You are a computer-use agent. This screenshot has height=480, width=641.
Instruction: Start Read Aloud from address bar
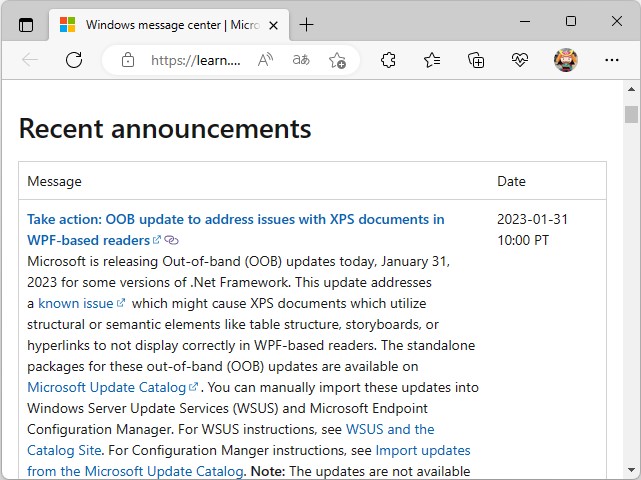tap(265, 60)
